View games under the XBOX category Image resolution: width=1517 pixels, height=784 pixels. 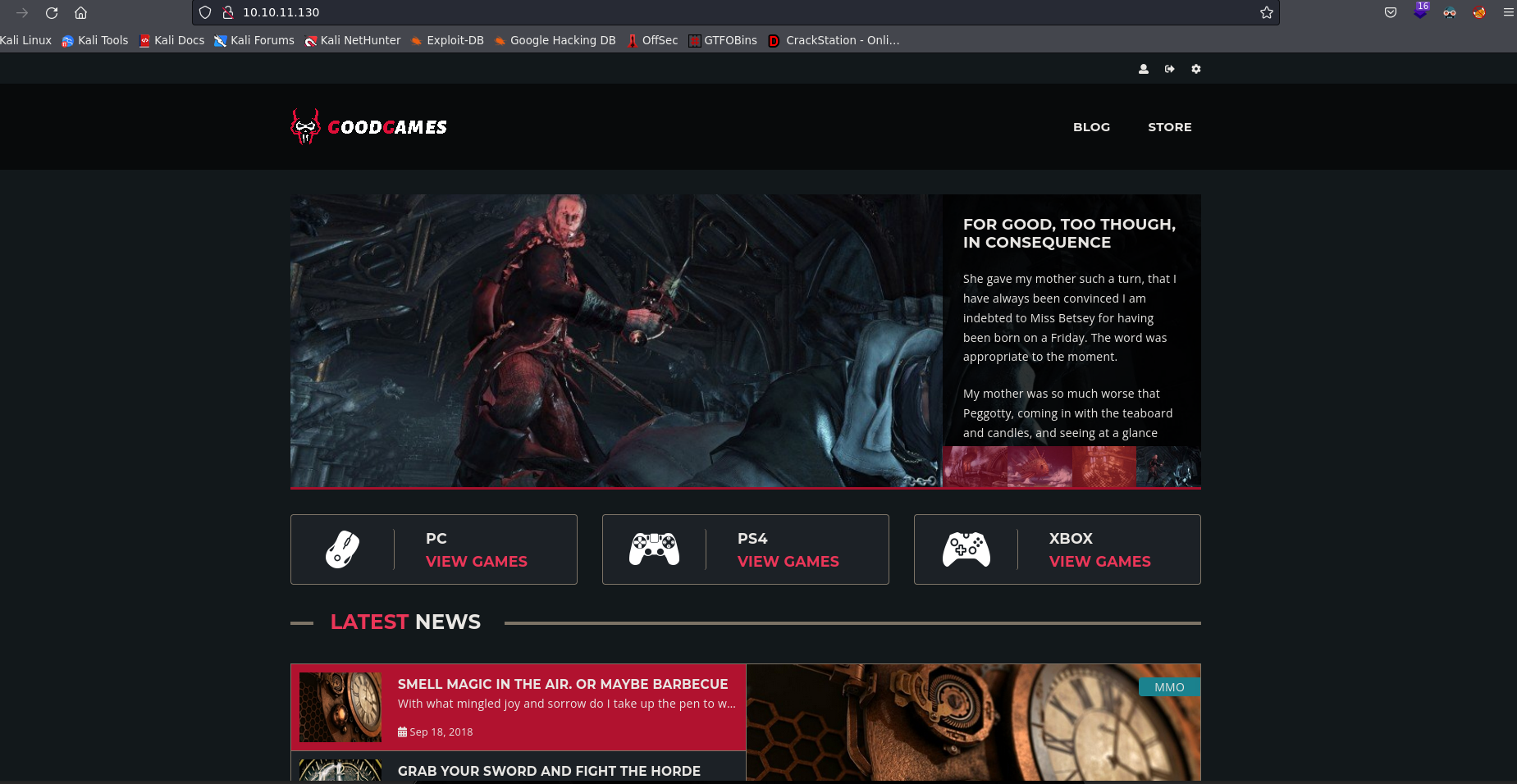coord(1100,562)
